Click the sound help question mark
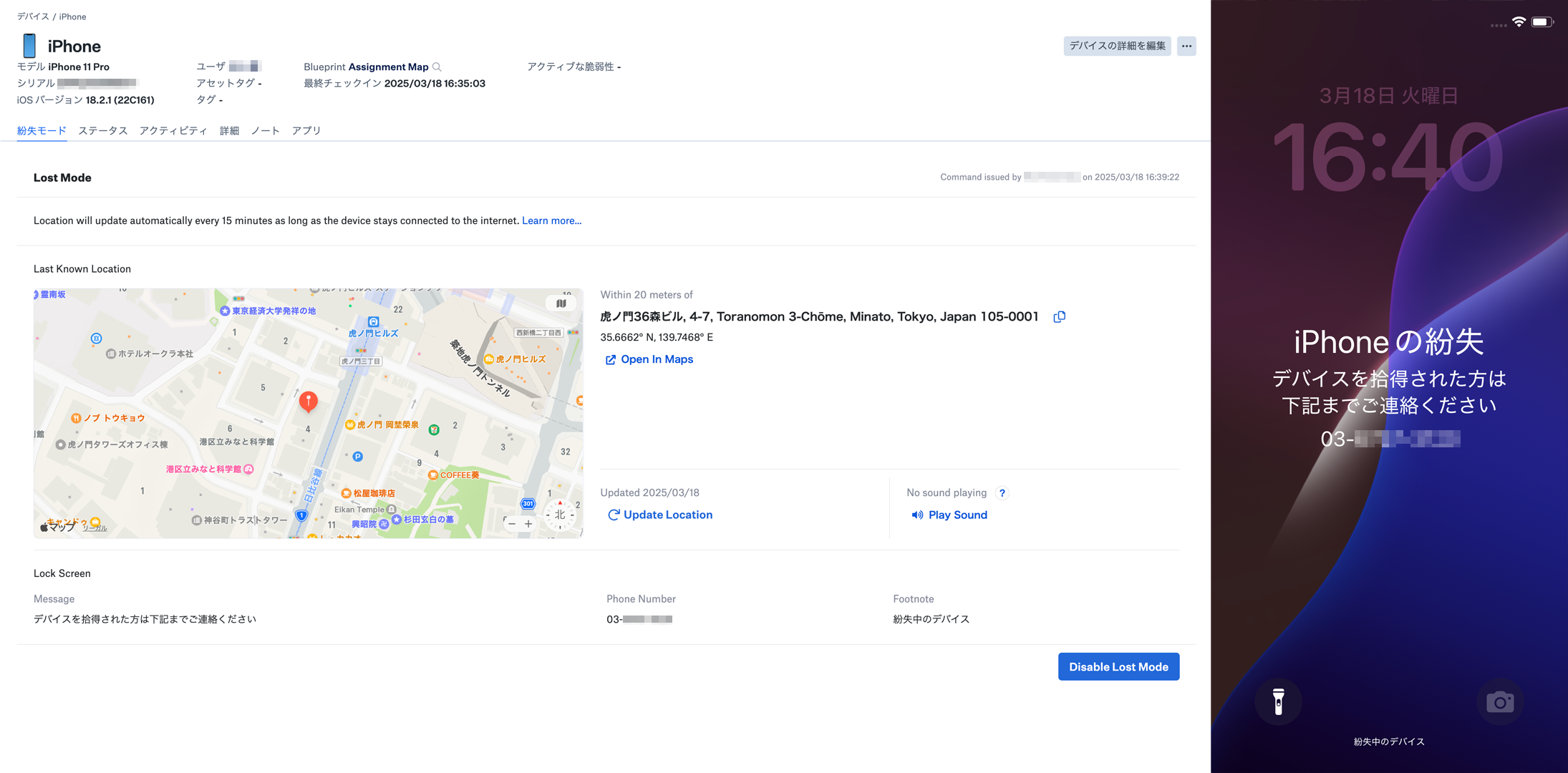This screenshot has width=1568, height=773. [x=1002, y=493]
